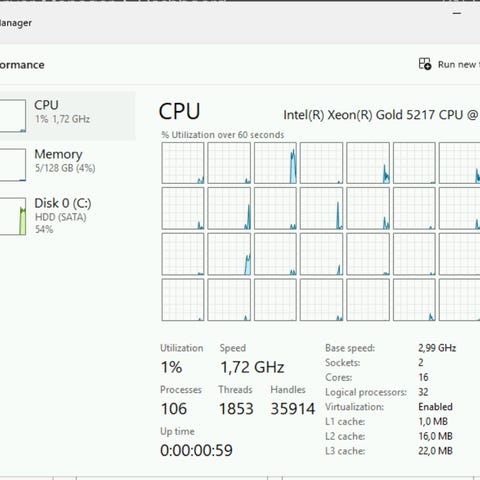The width and height of the screenshot is (480, 480).
Task: Click the CPU mini graph thumbnail in sidebar
Action: (13, 116)
